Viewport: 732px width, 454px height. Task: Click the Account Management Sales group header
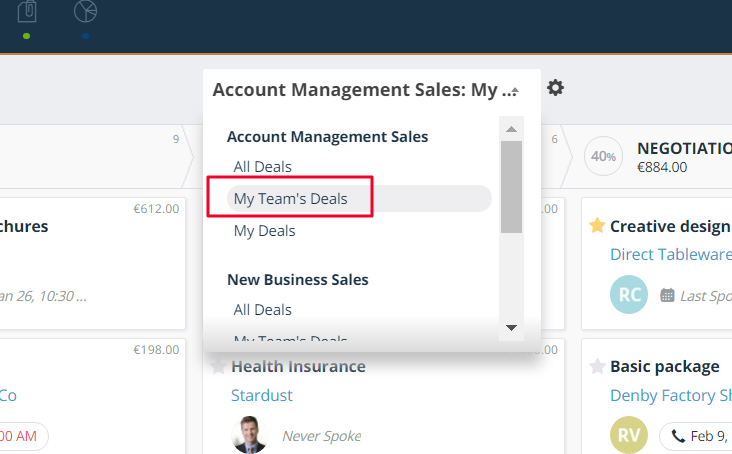(327, 137)
